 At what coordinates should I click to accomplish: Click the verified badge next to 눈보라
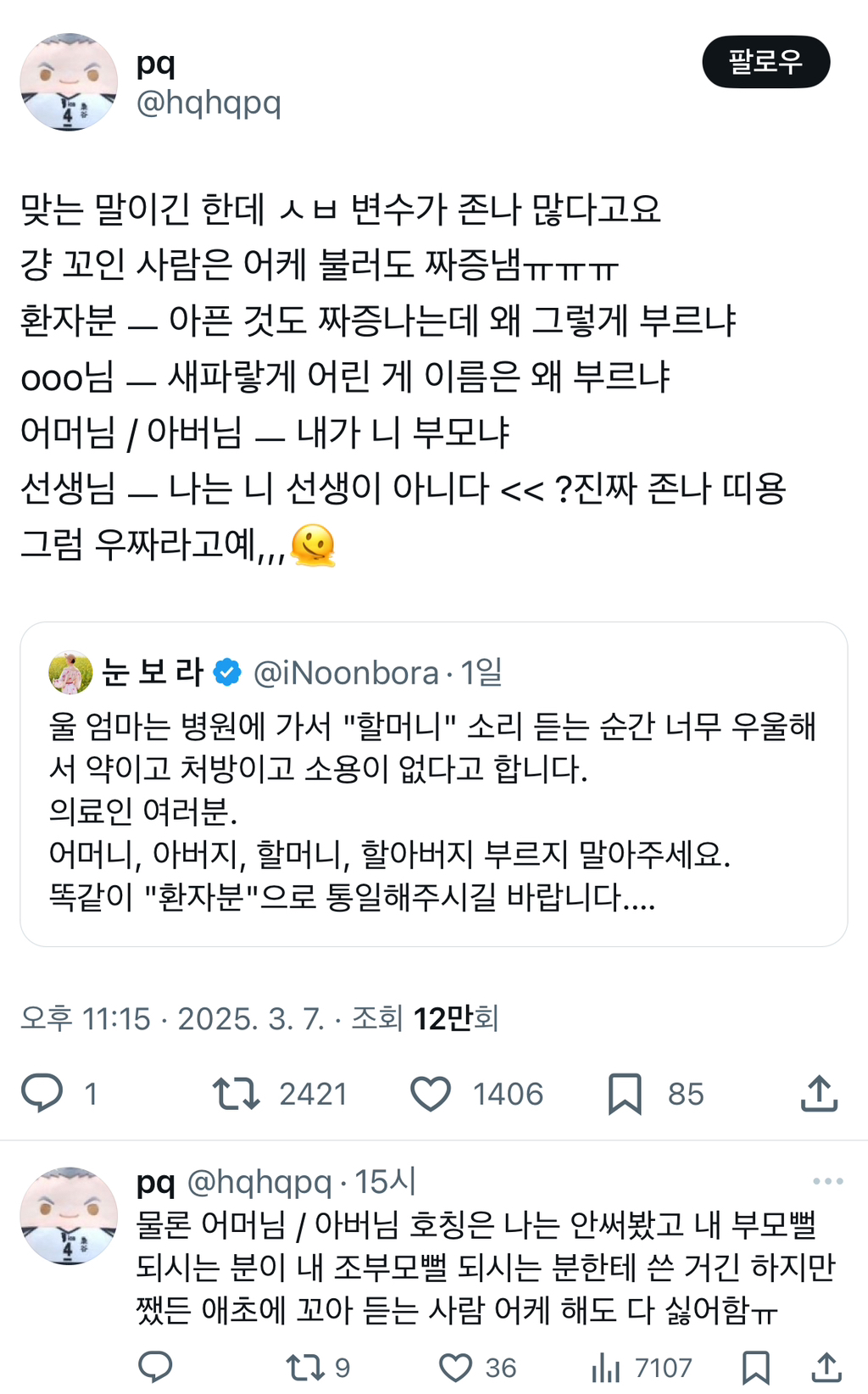(x=226, y=672)
